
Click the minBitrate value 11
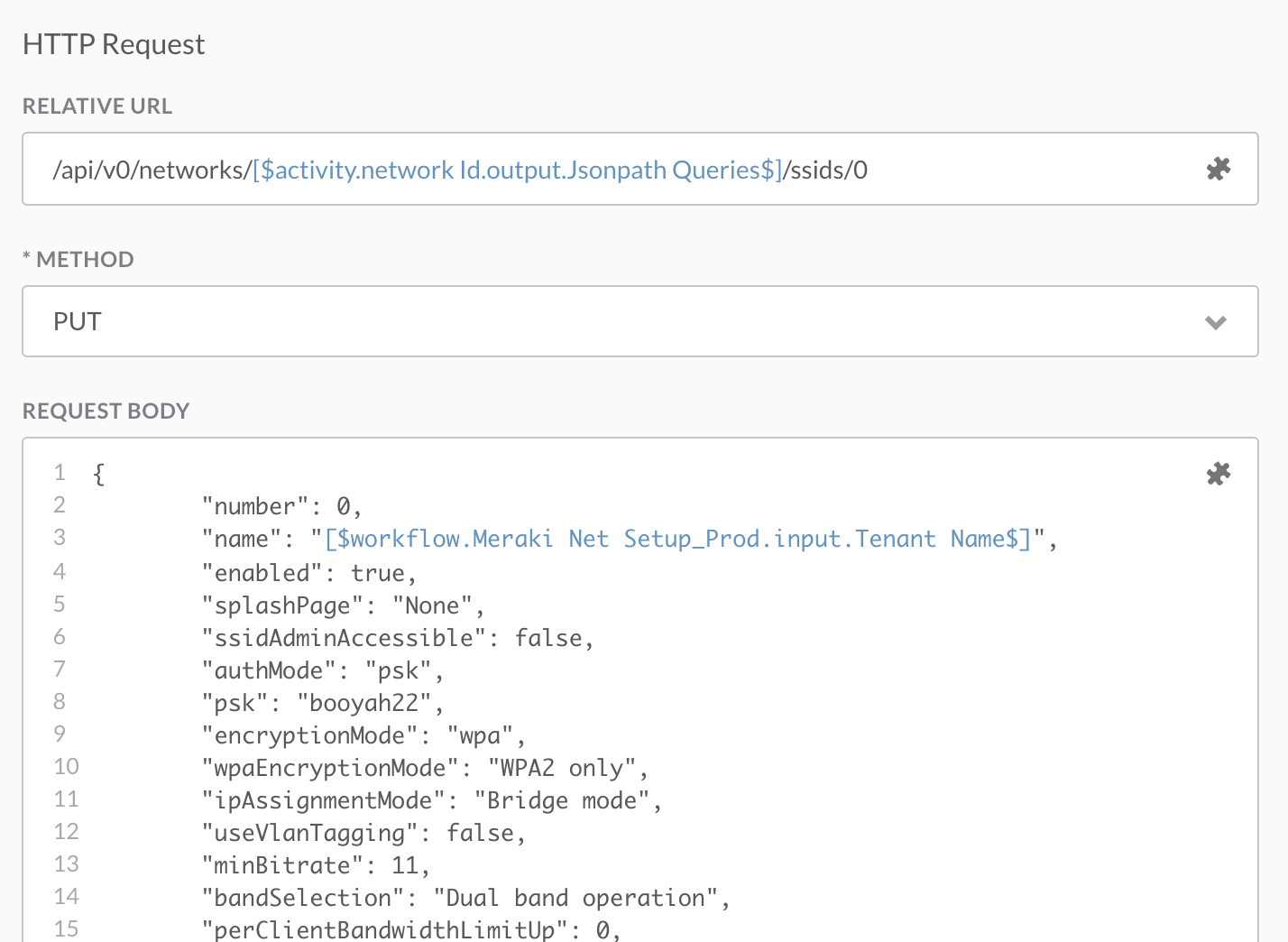(x=404, y=866)
